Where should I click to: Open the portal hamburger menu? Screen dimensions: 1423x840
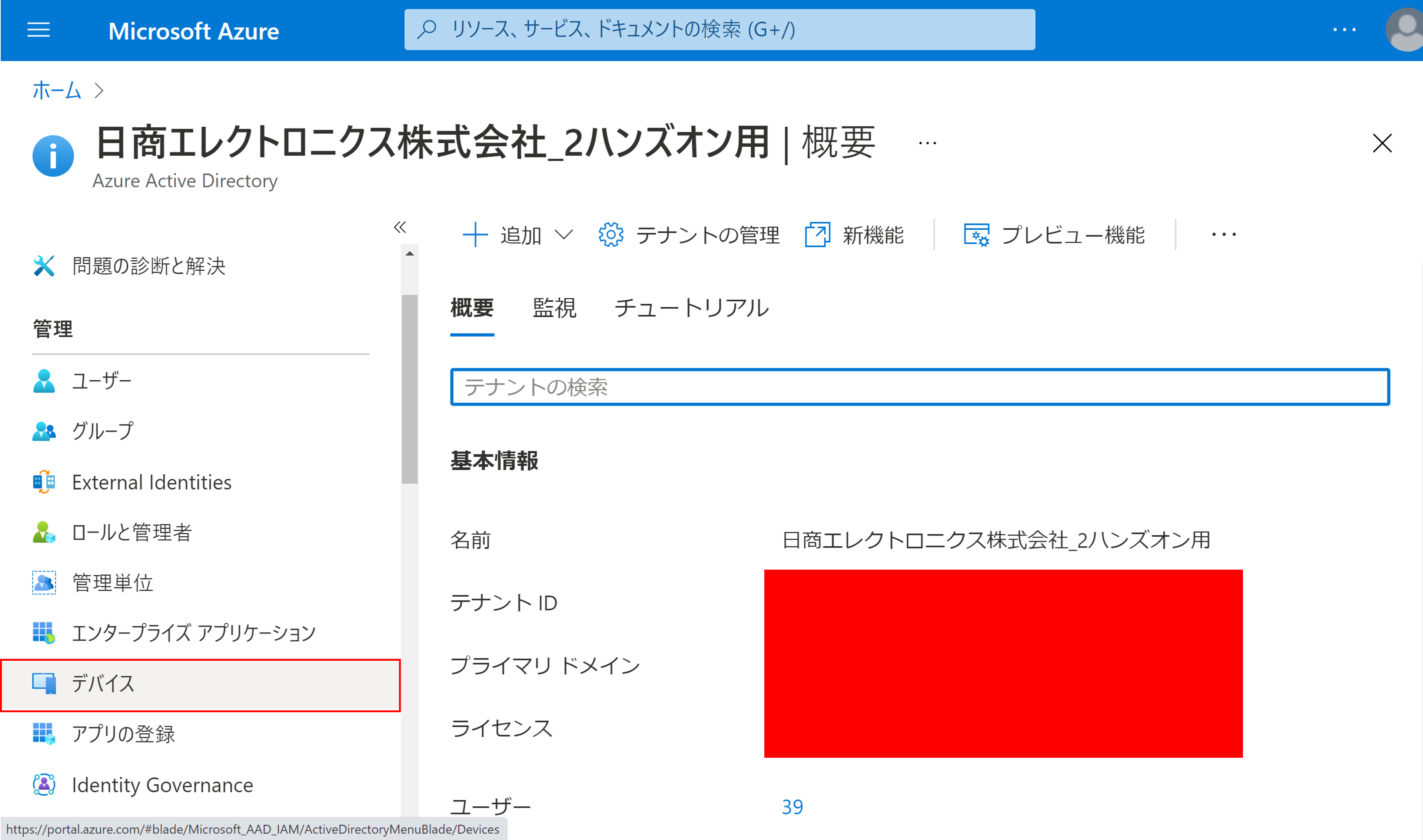point(39,30)
